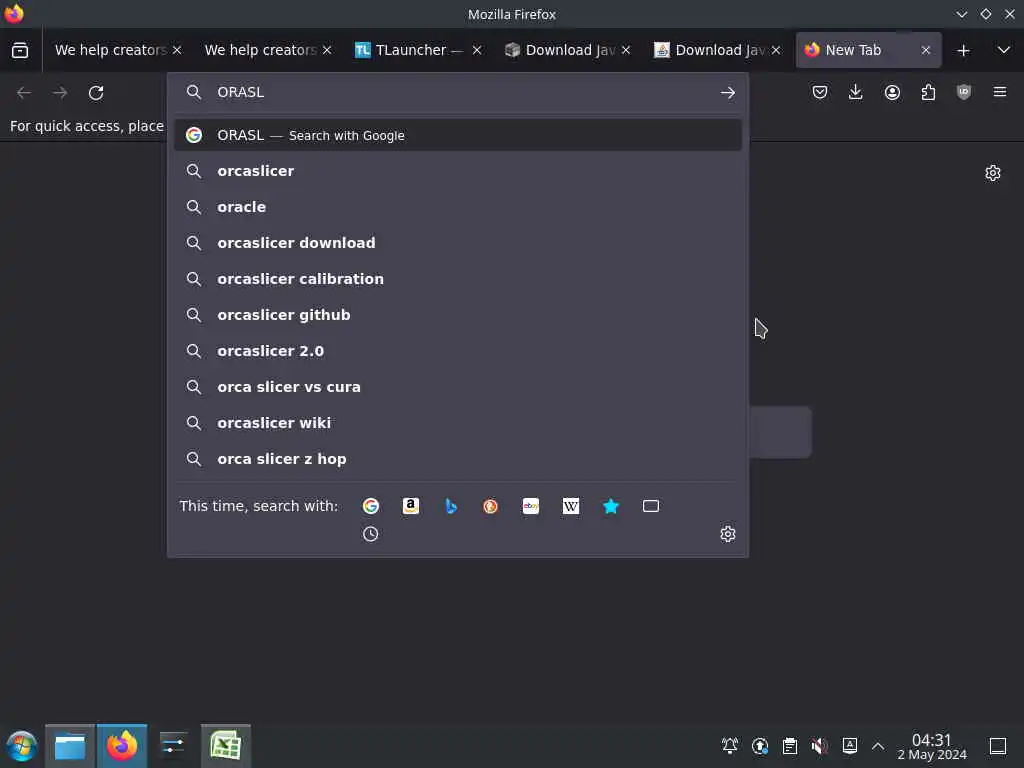This screenshot has width=1024, height=768.
Task: Select orcaslicer github suggestion
Action: coord(458,315)
